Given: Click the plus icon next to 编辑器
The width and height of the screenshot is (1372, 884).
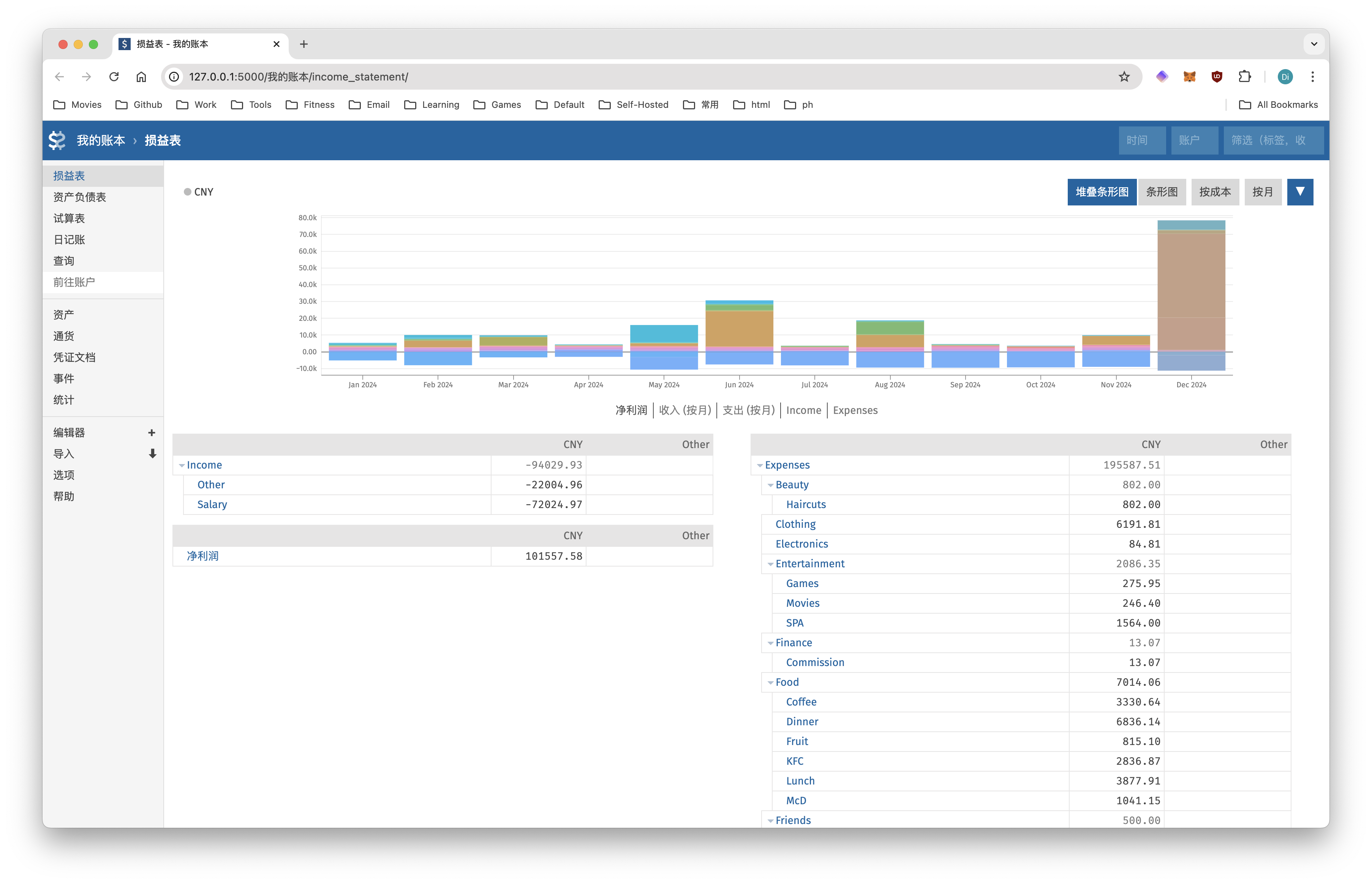Looking at the screenshot, I should click(152, 432).
